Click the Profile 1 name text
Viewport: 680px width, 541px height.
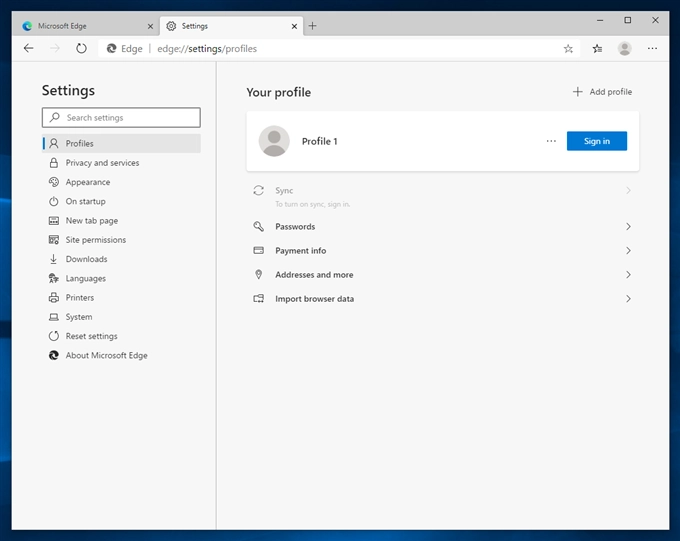tap(320, 141)
